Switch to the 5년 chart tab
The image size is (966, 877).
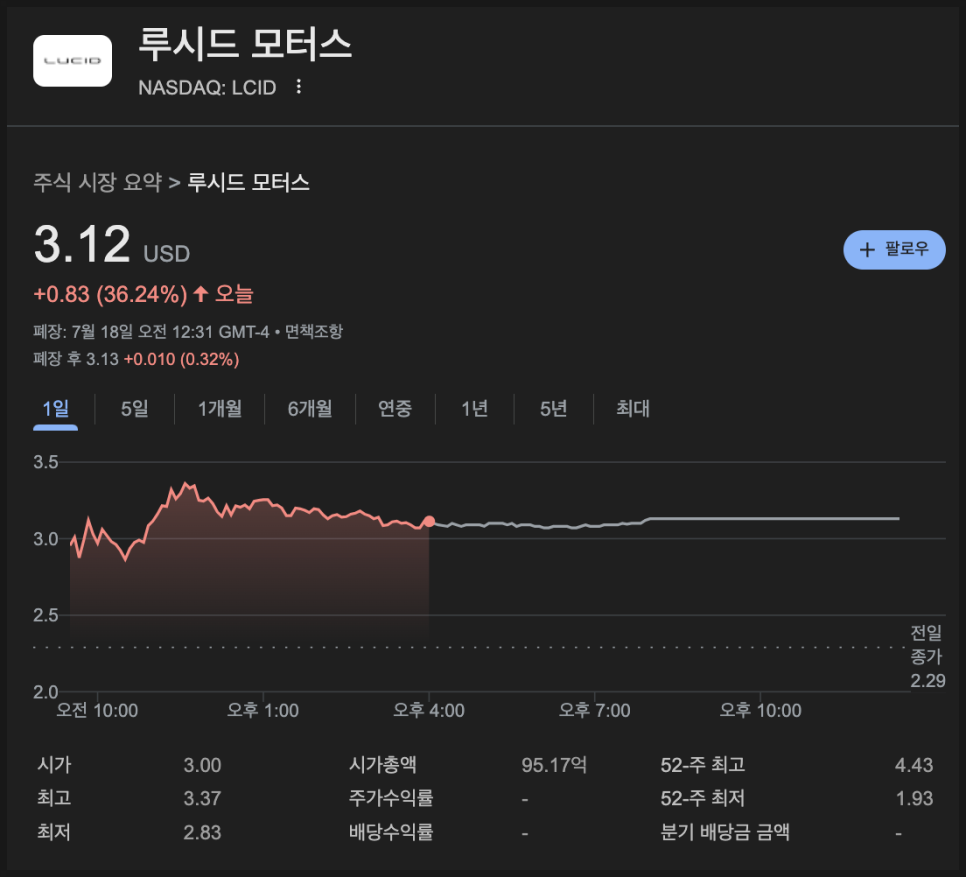pos(553,409)
